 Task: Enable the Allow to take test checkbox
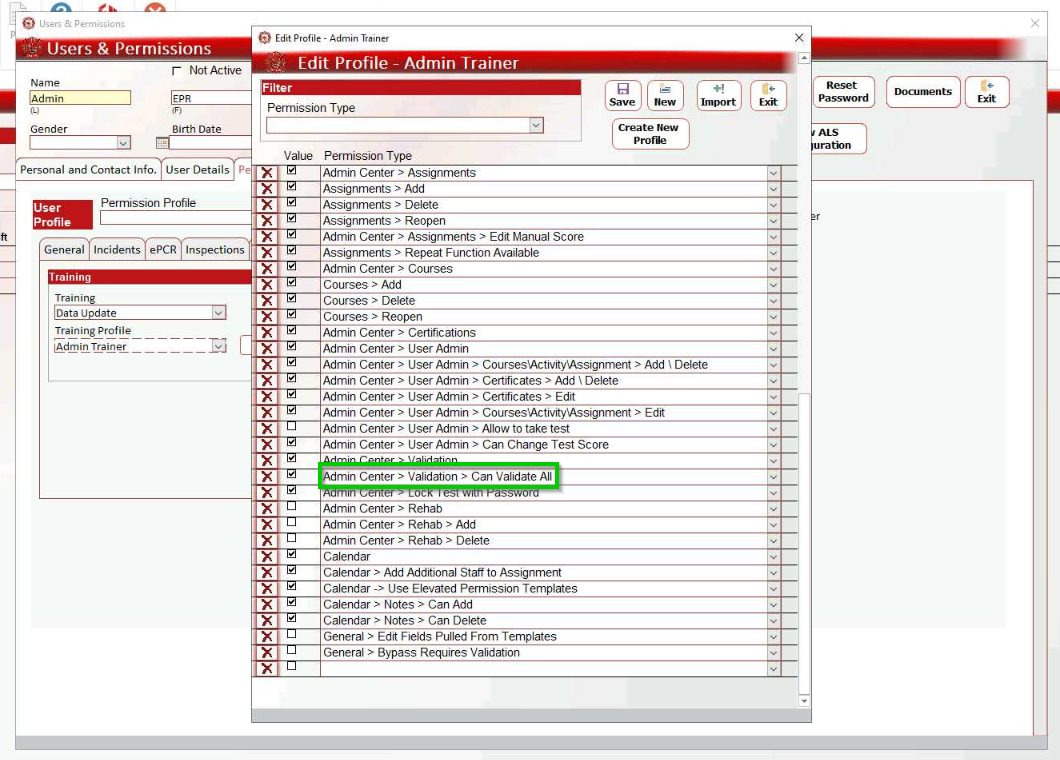click(x=292, y=427)
